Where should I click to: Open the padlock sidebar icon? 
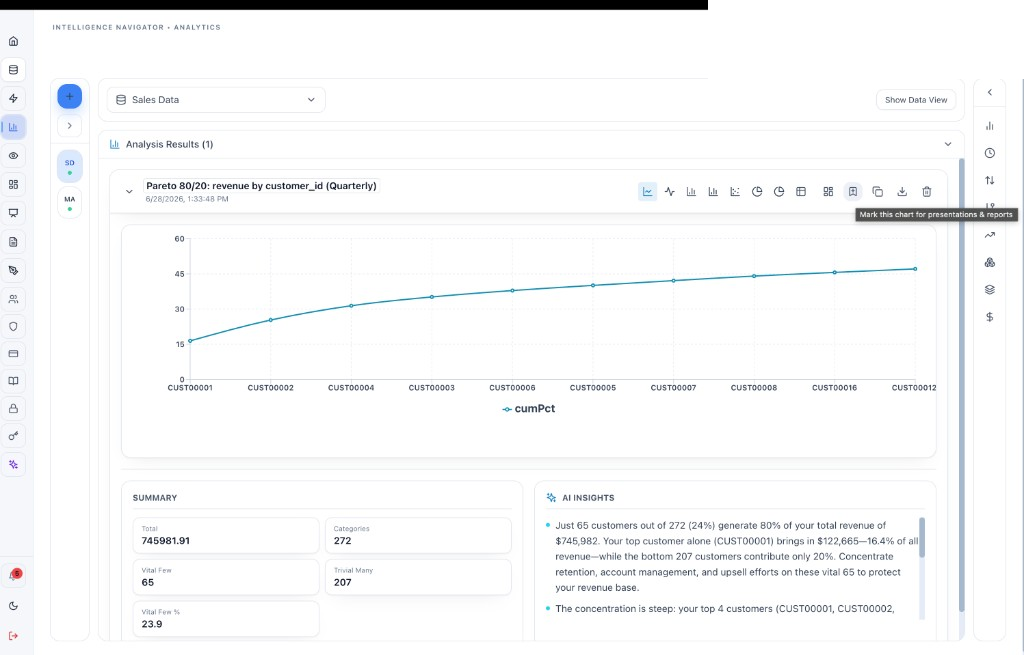(13, 408)
